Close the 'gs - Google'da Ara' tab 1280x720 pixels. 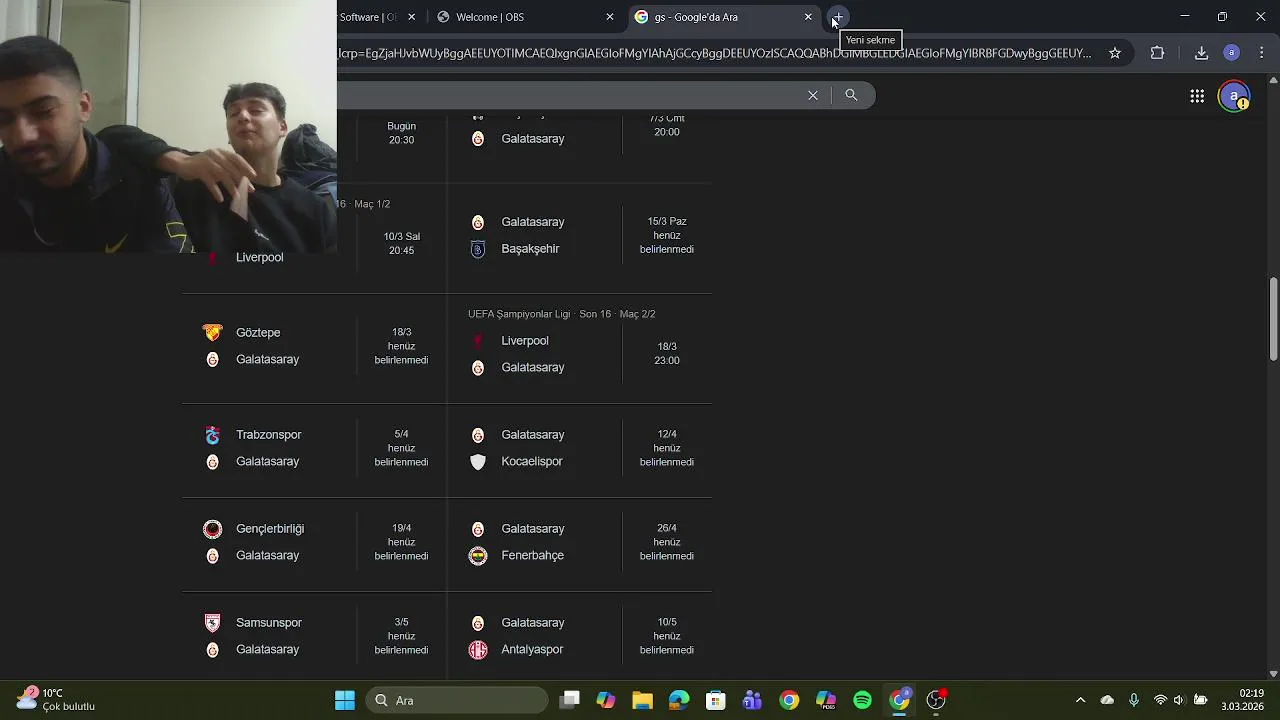808,17
